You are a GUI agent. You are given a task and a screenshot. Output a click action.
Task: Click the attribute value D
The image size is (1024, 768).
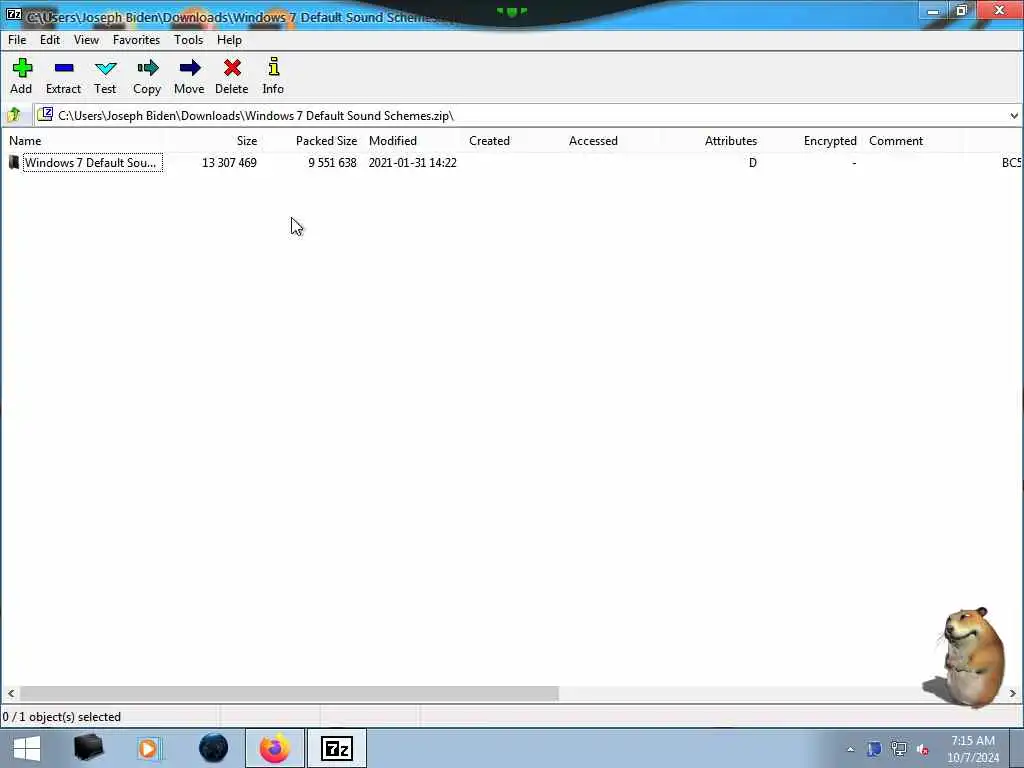pyautogui.click(x=753, y=163)
